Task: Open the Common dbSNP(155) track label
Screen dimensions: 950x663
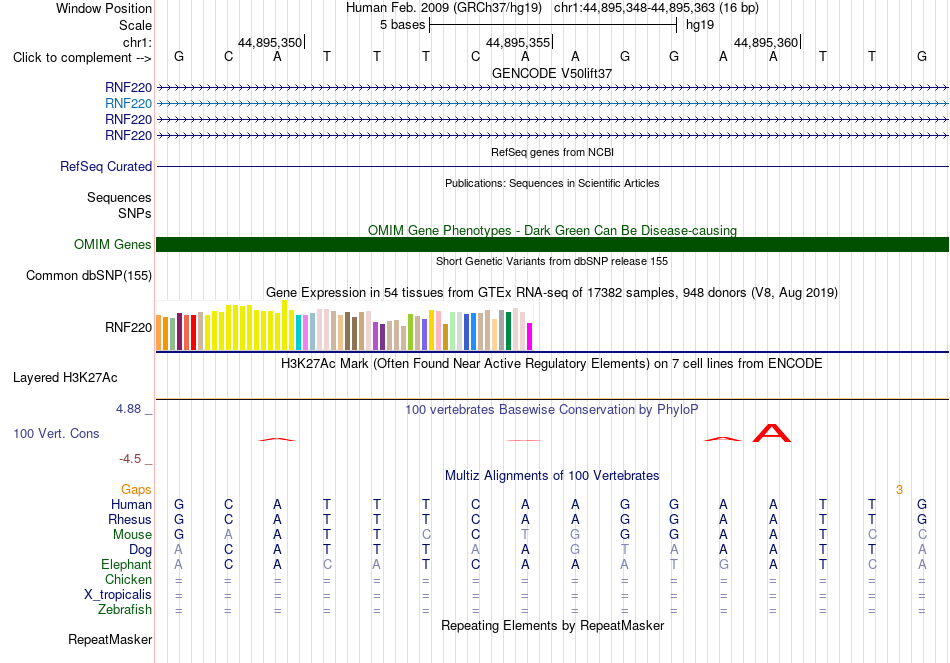Action: tap(89, 275)
